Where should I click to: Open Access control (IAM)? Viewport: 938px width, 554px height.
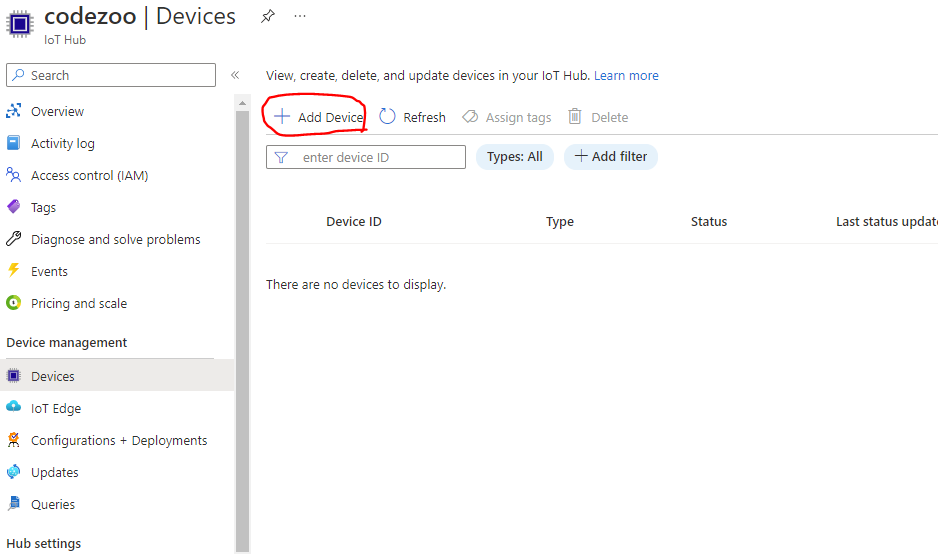[x=90, y=175]
